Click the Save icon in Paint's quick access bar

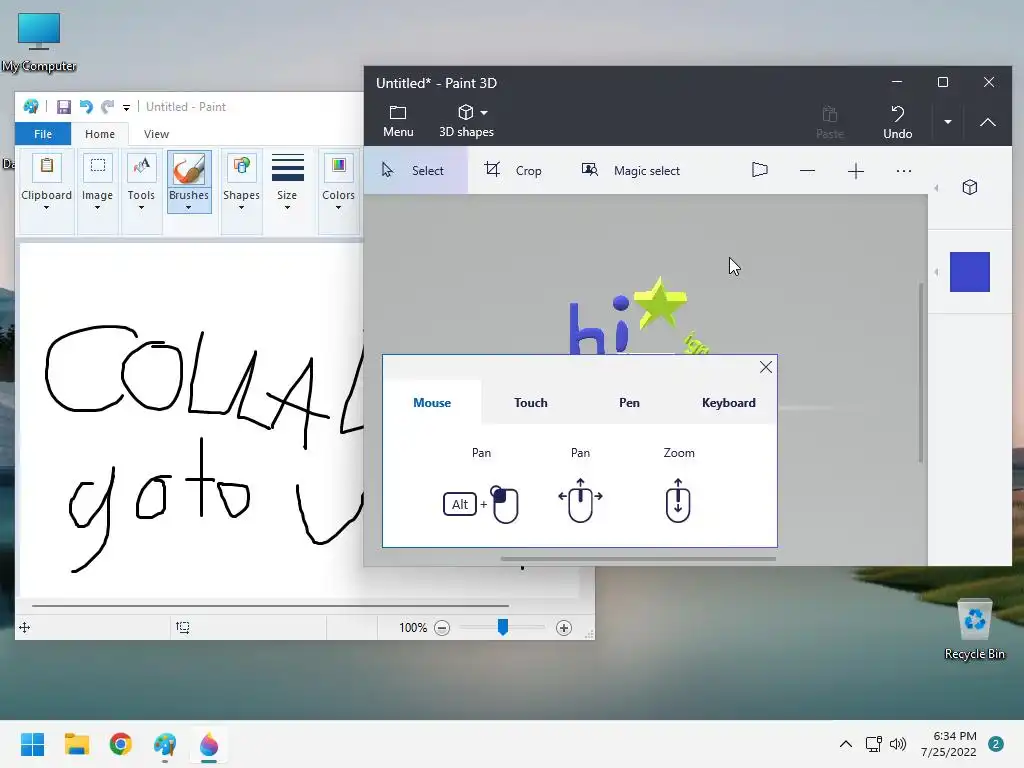[x=63, y=106]
